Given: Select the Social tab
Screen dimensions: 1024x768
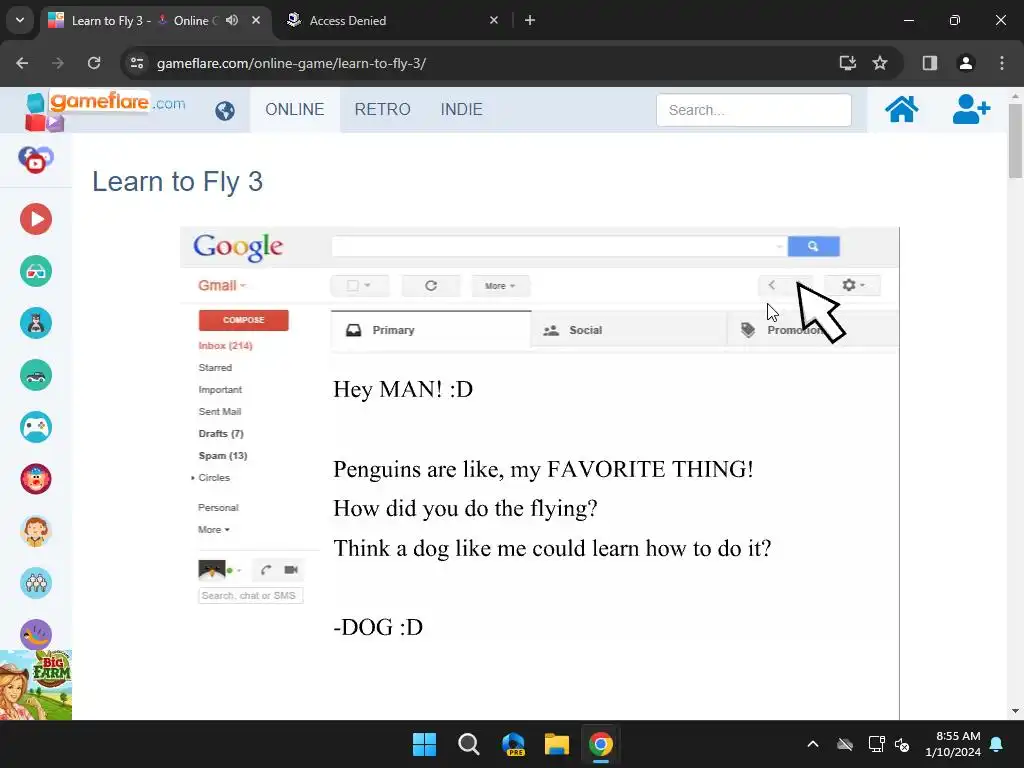Looking at the screenshot, I should point(629,330).
